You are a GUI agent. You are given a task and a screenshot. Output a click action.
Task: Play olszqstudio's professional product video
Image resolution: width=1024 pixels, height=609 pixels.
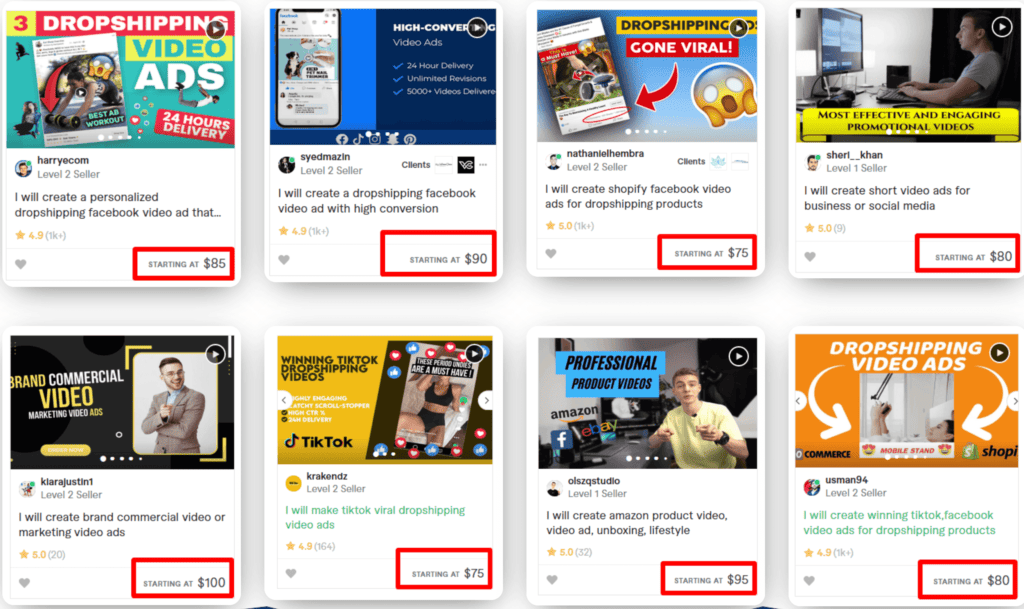pos(739,356)
